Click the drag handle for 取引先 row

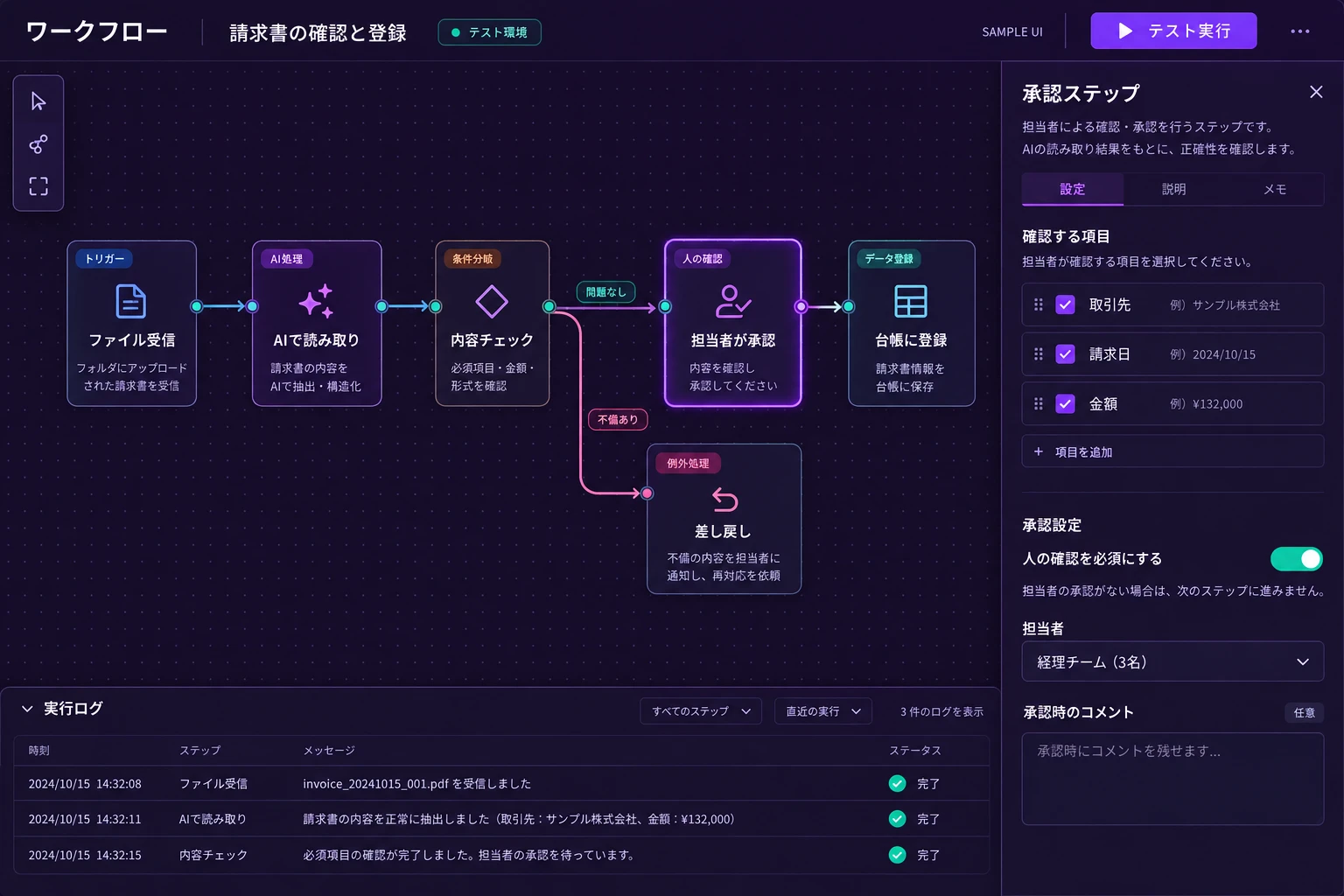pyautogui.click(x=1039, y=304)
